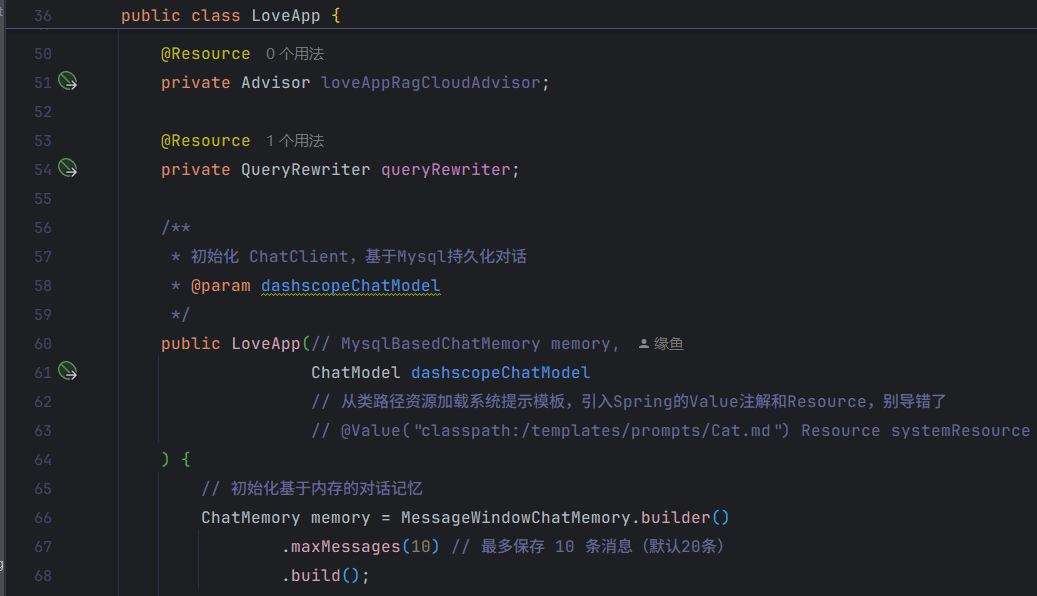Click the LoveApp constructor name on line 60
This screenshot has width=1037, height=596.
(265, 344)
